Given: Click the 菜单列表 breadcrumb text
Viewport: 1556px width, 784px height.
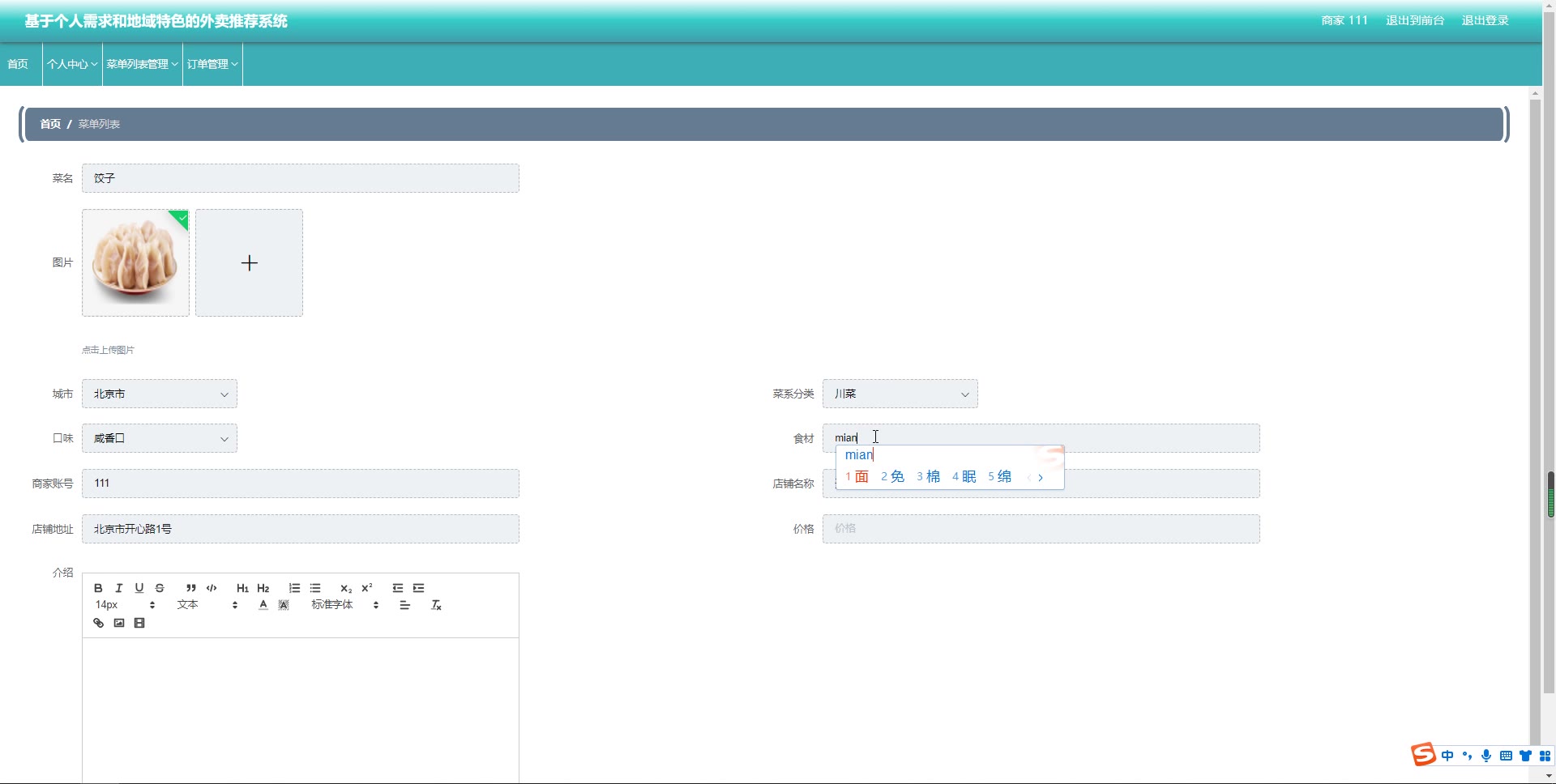Looking at the screenshot, I should point(99,124).
